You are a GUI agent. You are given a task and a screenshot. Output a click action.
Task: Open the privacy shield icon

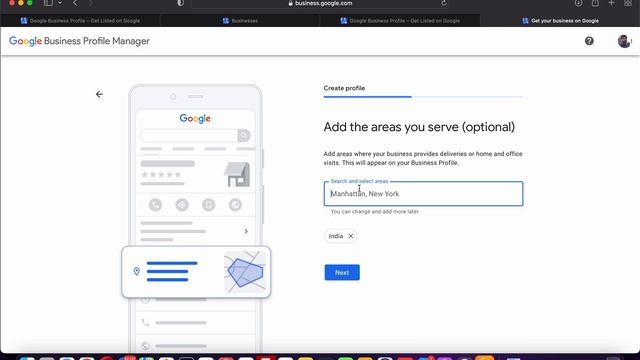(180, 3)
